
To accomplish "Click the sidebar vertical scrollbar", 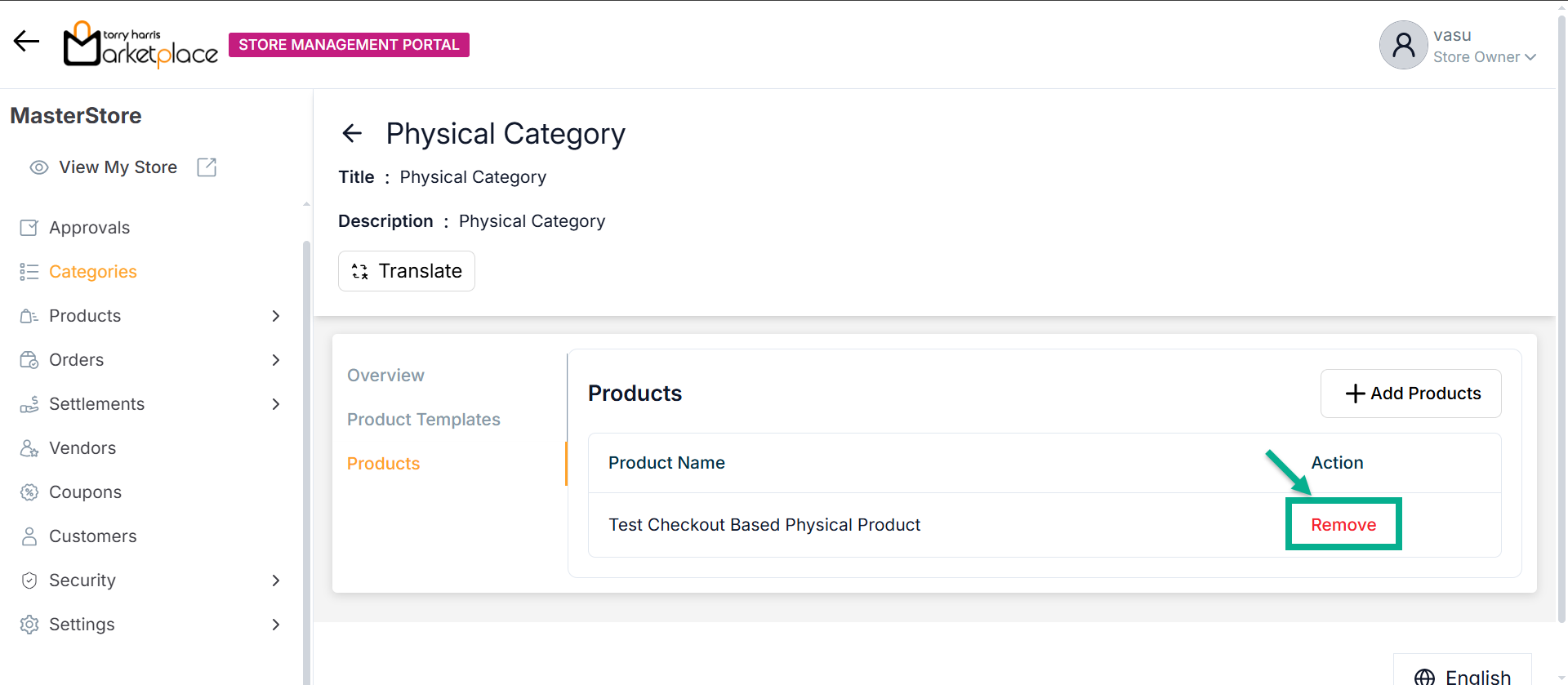I will pyautogui.click(x=306, y=457).
